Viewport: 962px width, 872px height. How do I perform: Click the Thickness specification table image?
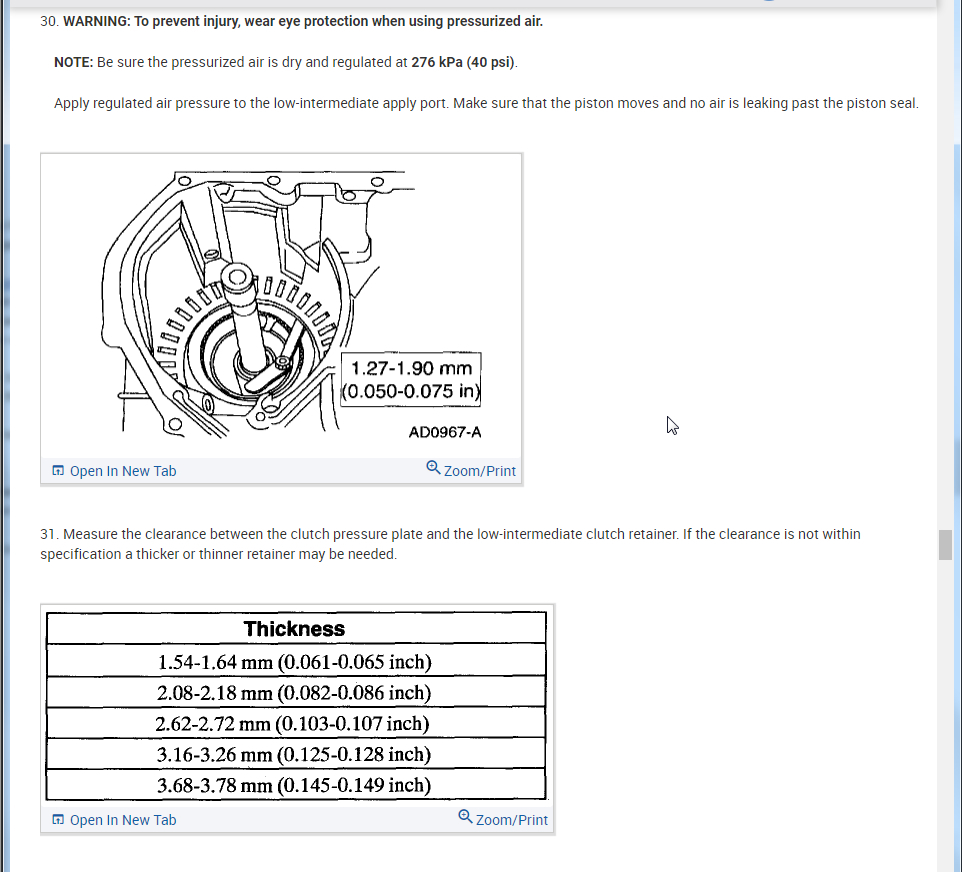[x=297, y=706]
